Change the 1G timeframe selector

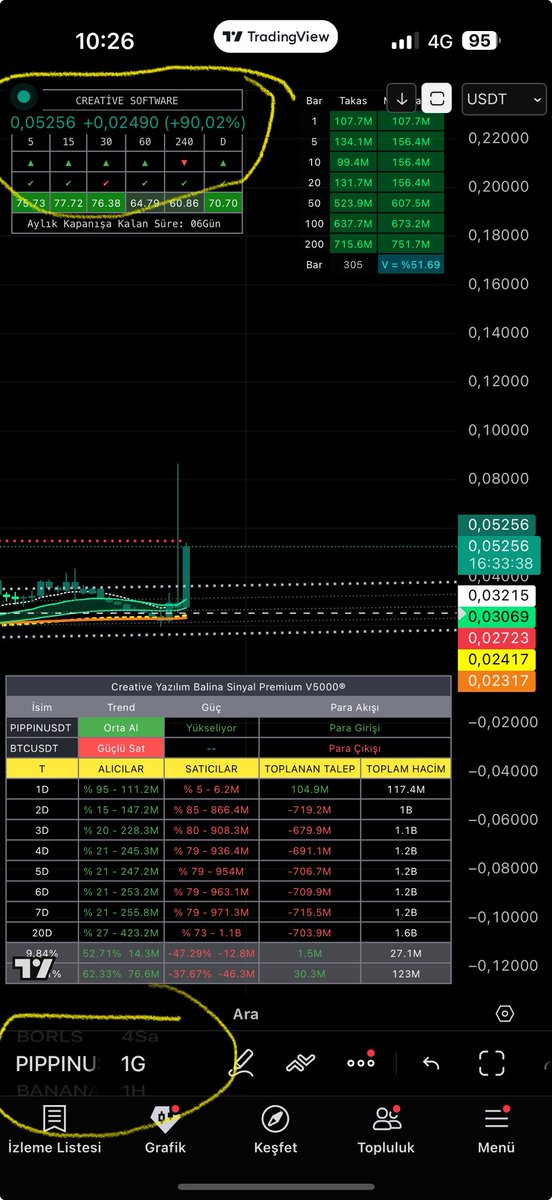133,1063
